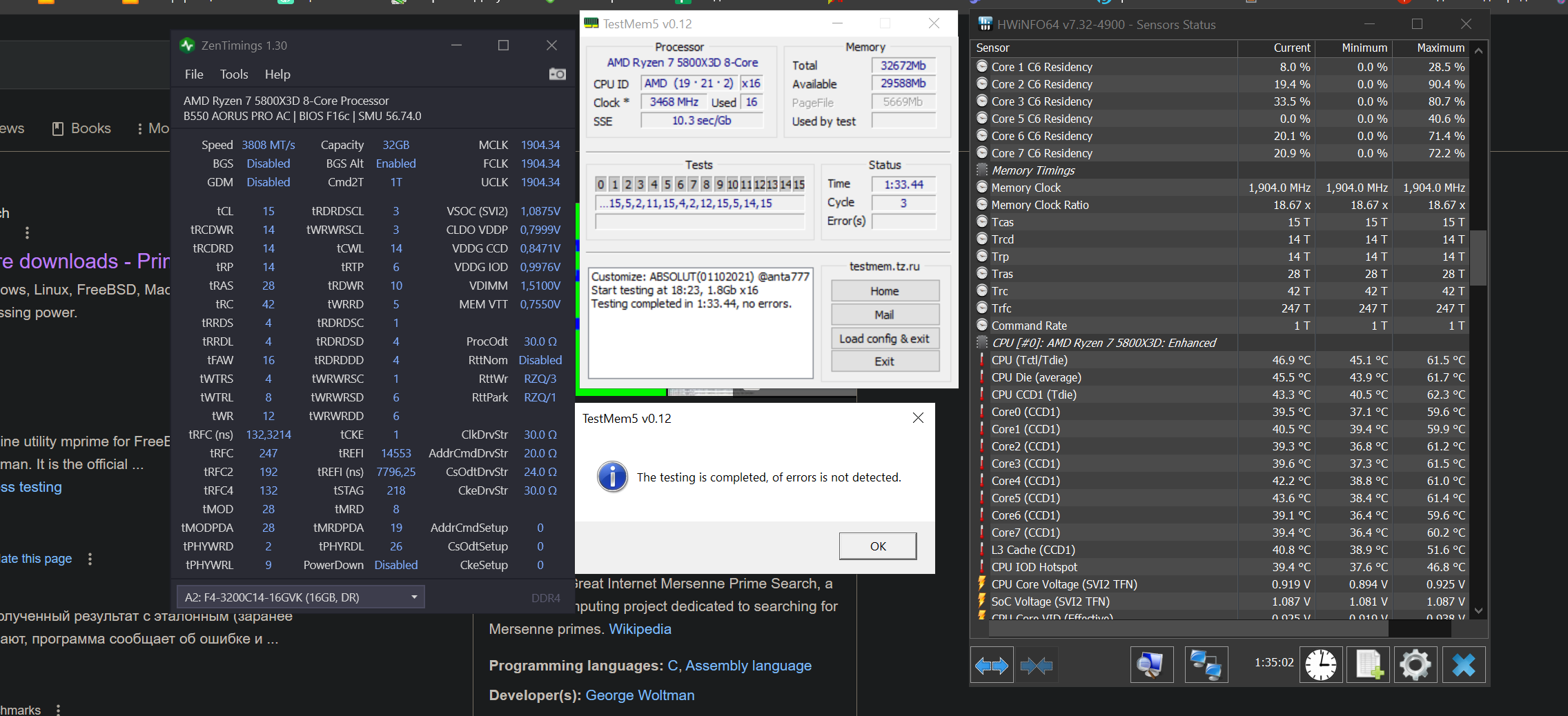Image resolution: width=1568 pixels, height=716 pixels.
Task: Click the Minimum column header in HWiNFO
Action: pos(1353,48)
